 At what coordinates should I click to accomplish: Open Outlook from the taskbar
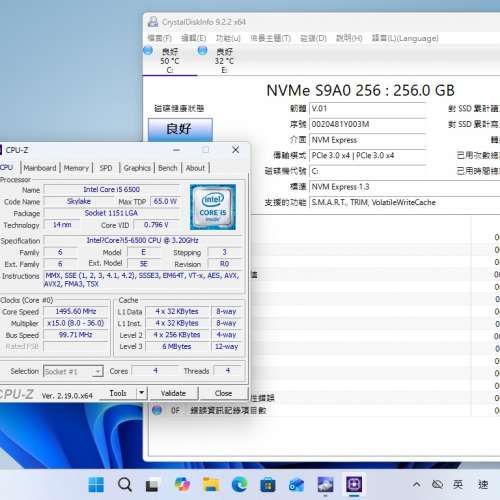pyautogui.click(x=296, y=485)
